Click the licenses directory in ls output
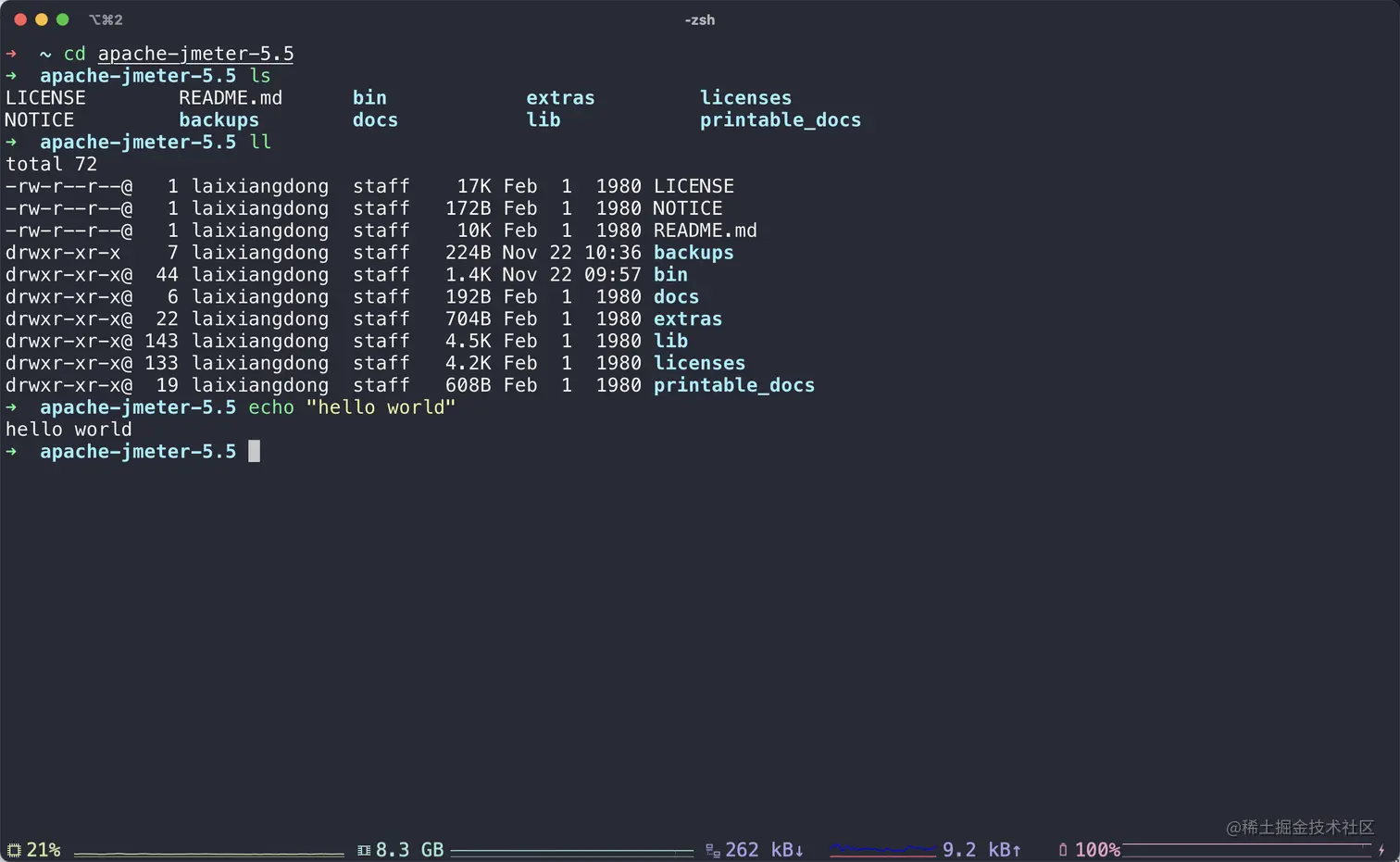1400x862 pixels. [745, 98]
